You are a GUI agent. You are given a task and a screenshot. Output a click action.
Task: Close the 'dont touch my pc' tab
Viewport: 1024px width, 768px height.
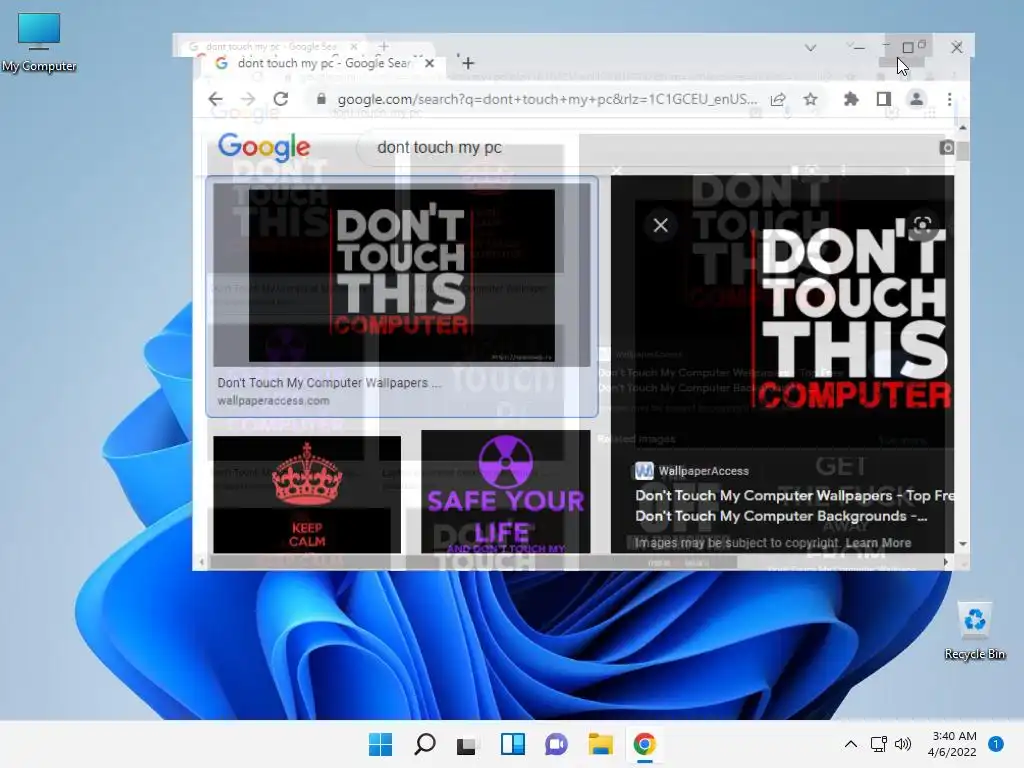point(429,63)
